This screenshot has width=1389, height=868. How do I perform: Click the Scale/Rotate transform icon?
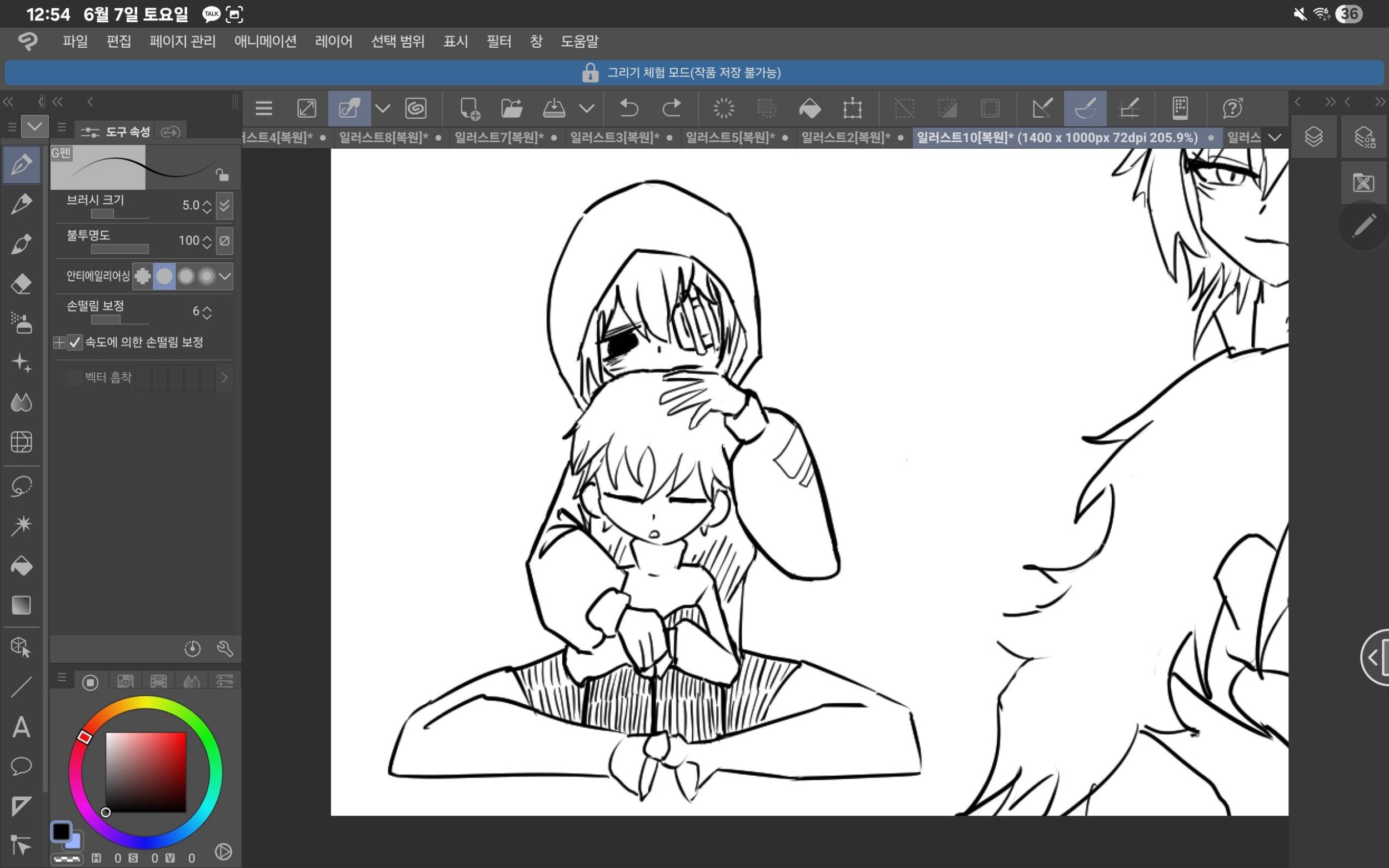pyautogui.click(x=853, y=108)
